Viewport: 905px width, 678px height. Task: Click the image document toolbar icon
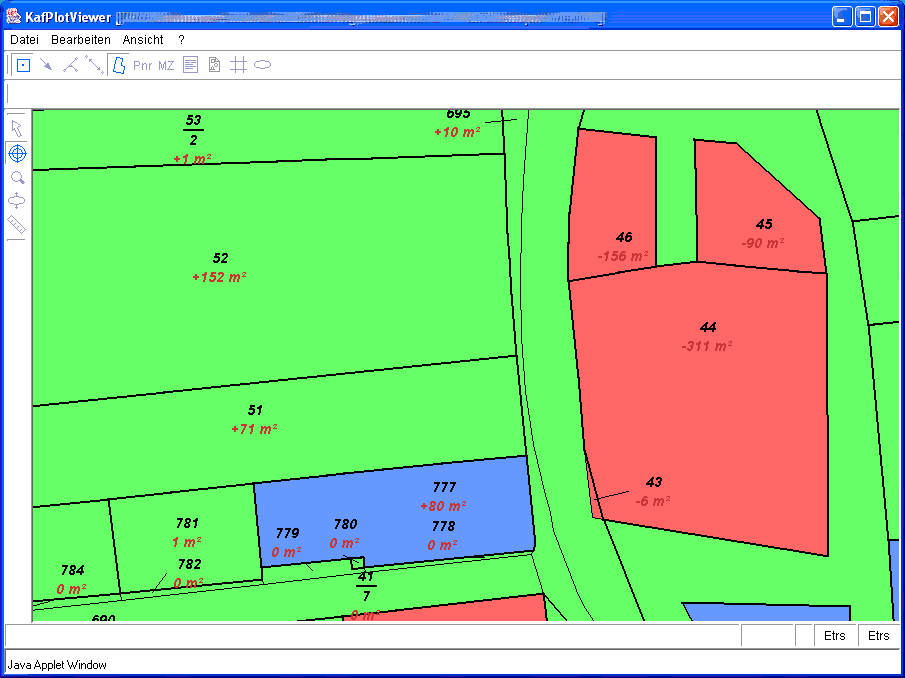(x=214, y=65)
